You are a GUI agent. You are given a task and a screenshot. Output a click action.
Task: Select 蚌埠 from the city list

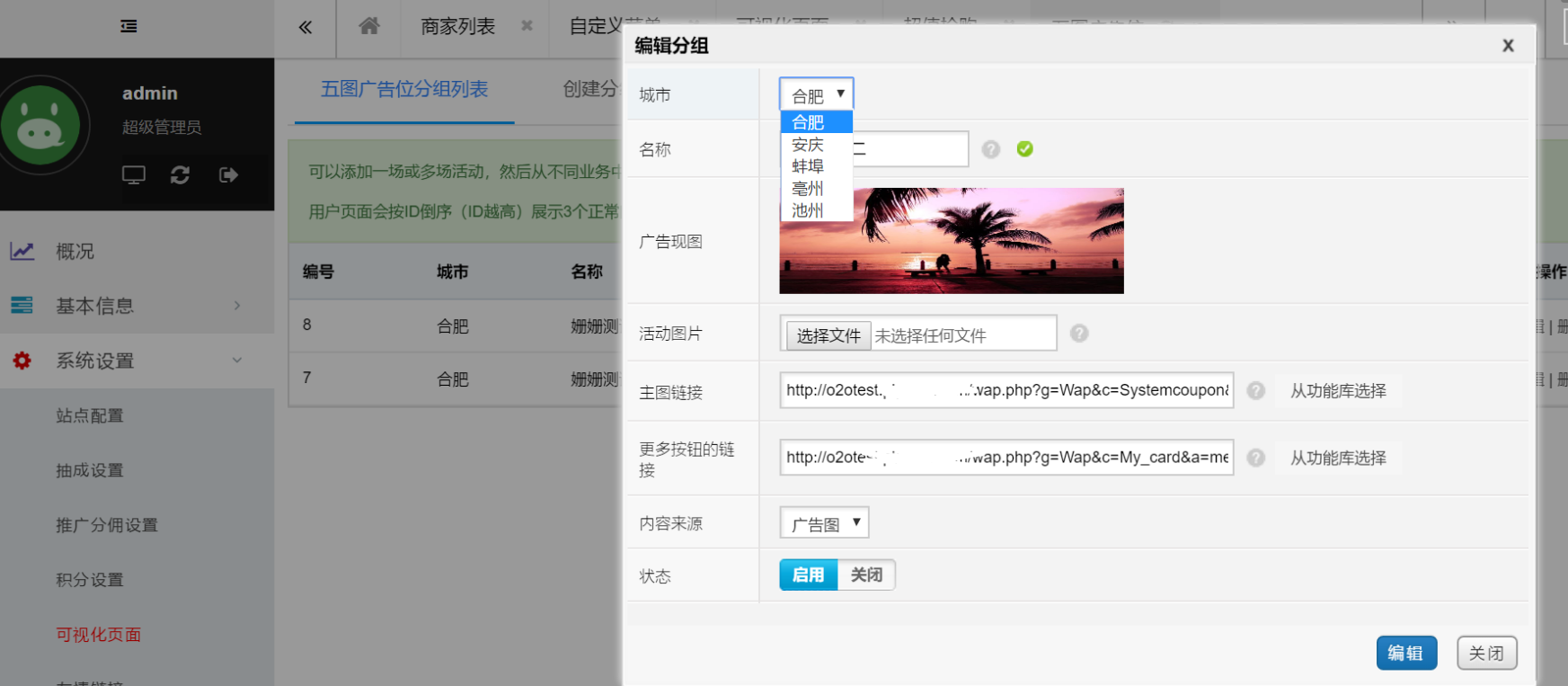tap(816, 166)
